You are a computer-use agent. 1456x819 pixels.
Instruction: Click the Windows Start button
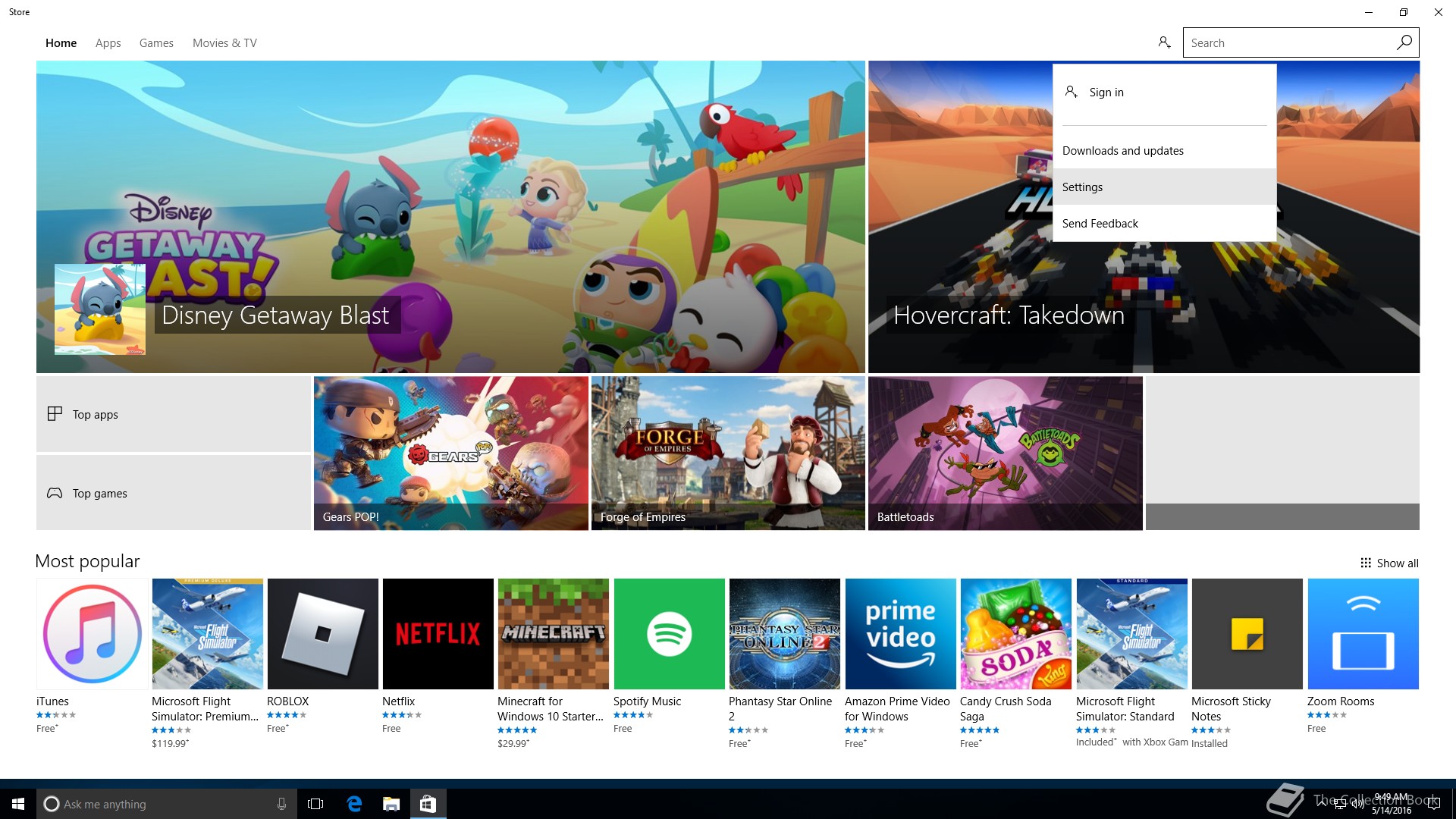[18, 804]
